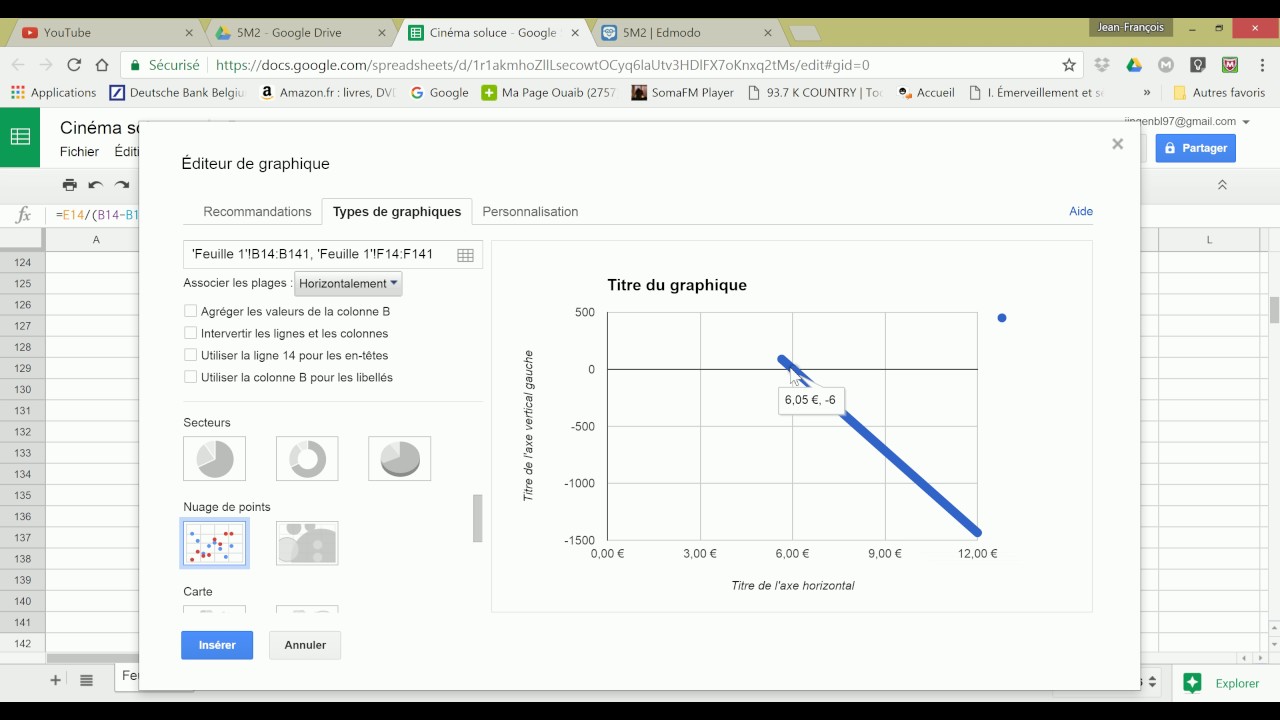This screenshot has height=720, width=1280.
Task: Add a new sheet with plus icon
Action: coord(55,680)
